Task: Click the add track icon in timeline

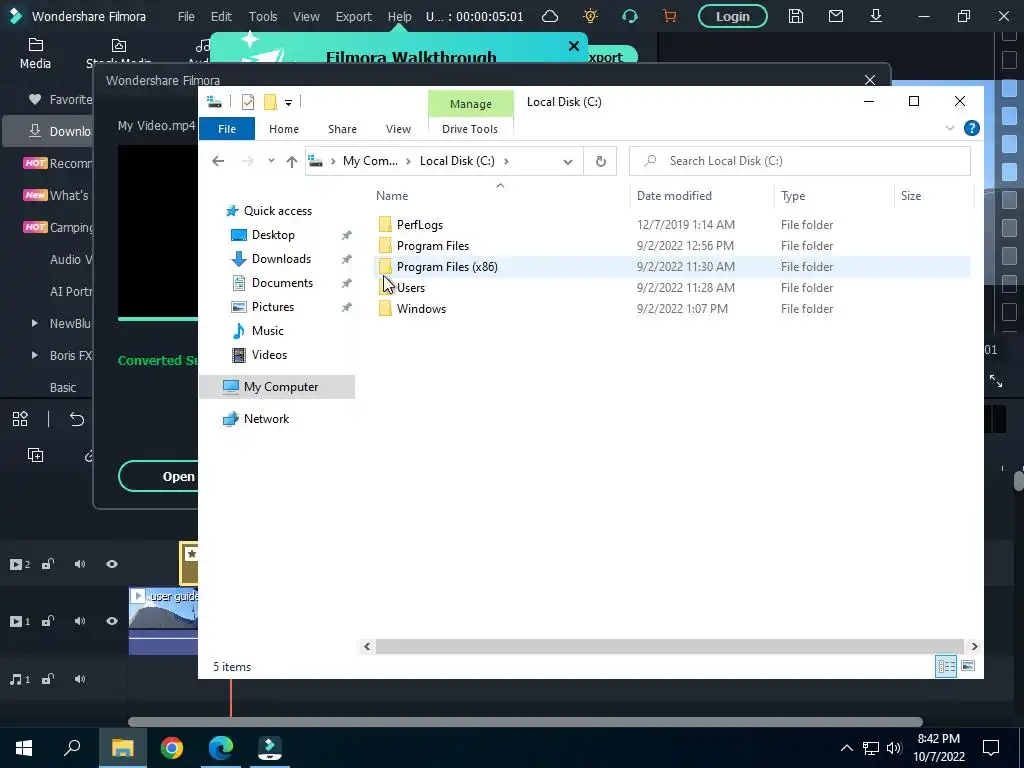Action: pyautogui.click(x=35, y=455)
